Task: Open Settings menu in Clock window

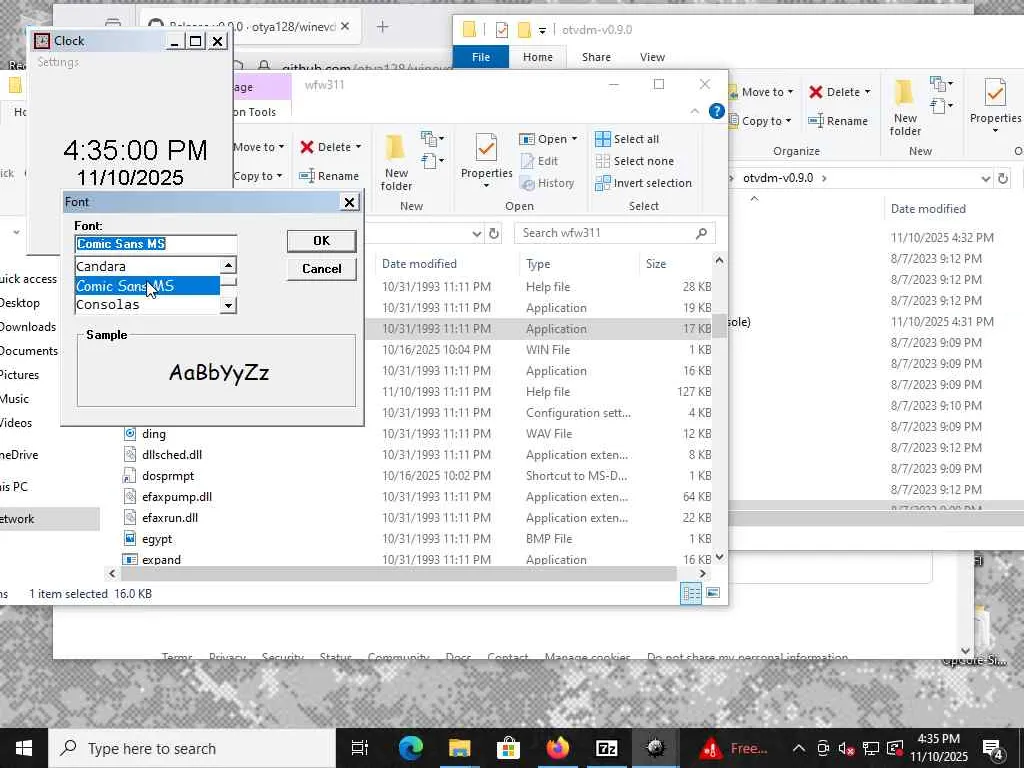Action: pyautogui.click(x=57, y=62)
